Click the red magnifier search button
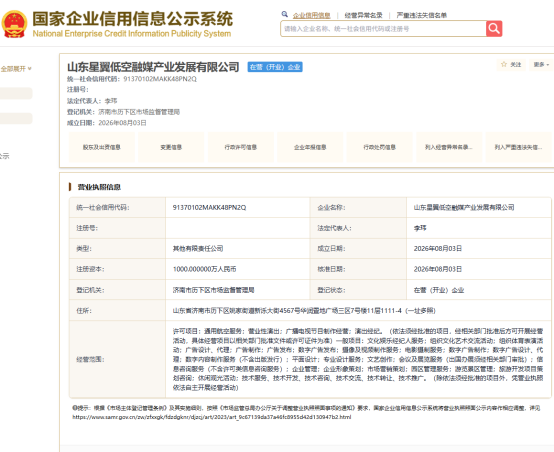Image resolution: width=554 pixels, height=452 pixels. click(x=494, y=29)
